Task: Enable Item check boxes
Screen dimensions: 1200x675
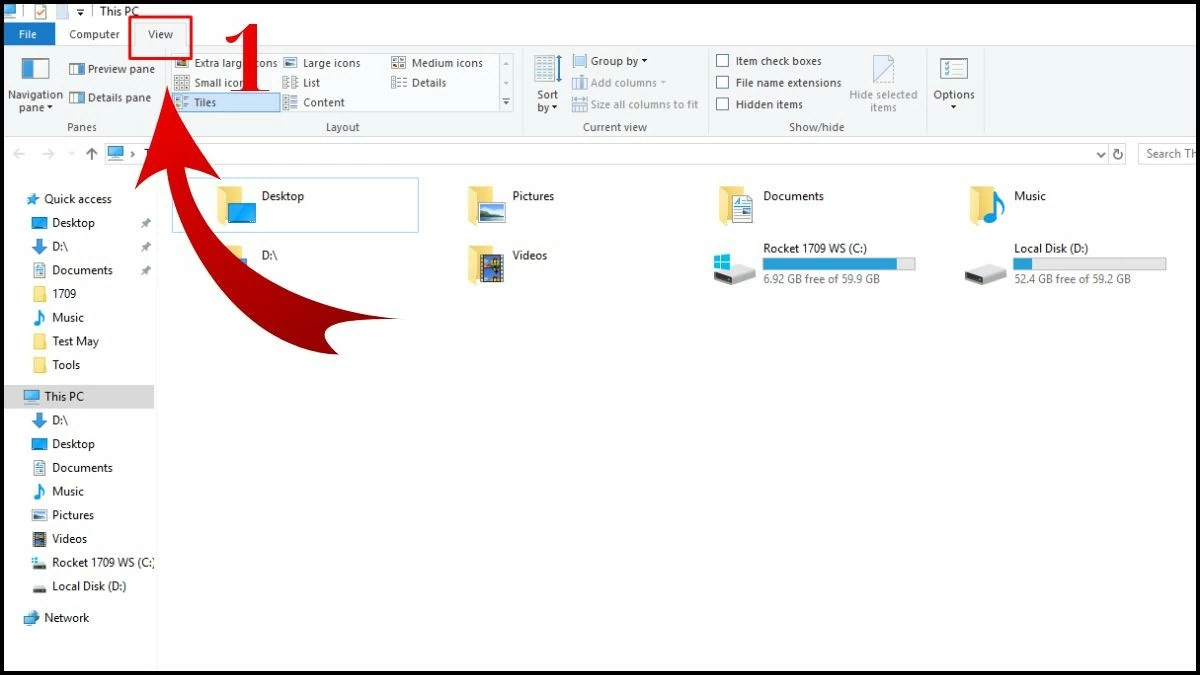Action: tap(770, 60)
